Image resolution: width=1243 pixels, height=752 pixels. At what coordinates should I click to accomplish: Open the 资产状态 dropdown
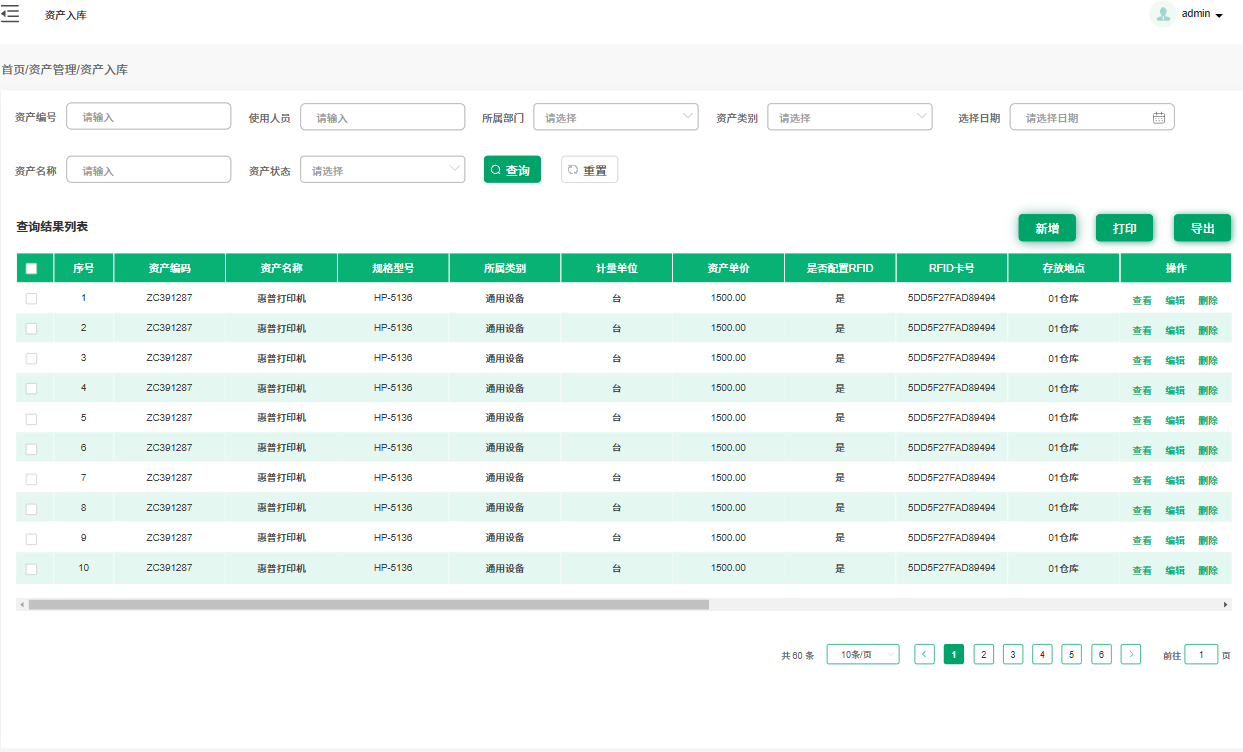click(382, 170)
